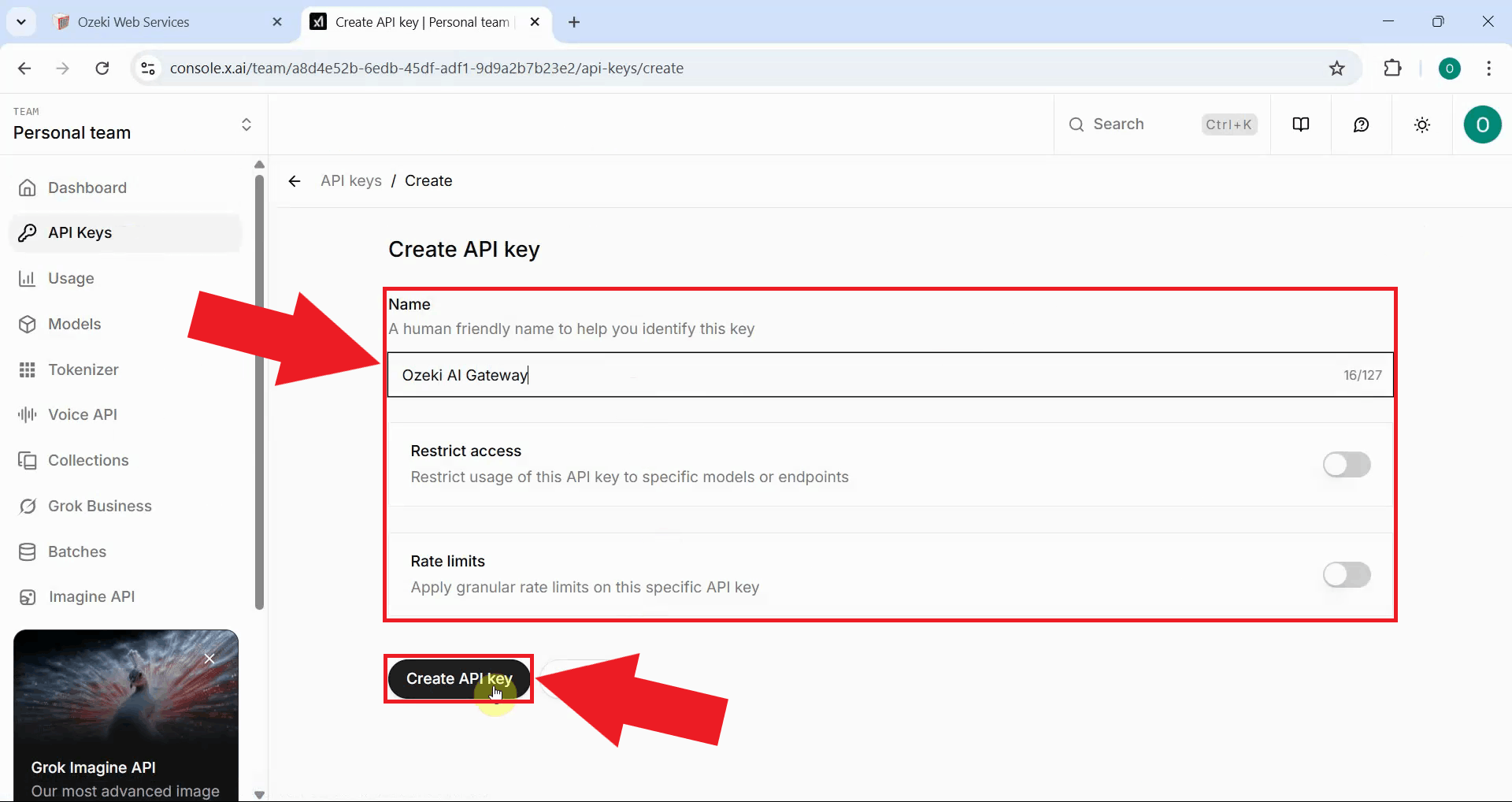Image resolution: width=1512 pixels, height=802 pixels.
Task: Open Voice API via microphone icon
Action: (26, 414)
